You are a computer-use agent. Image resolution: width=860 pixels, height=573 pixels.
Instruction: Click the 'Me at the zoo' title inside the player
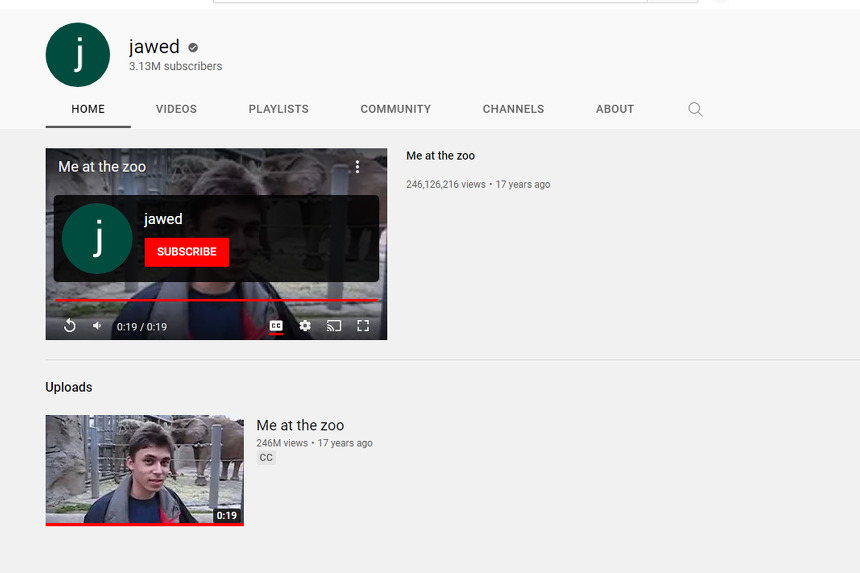[102, 167]
